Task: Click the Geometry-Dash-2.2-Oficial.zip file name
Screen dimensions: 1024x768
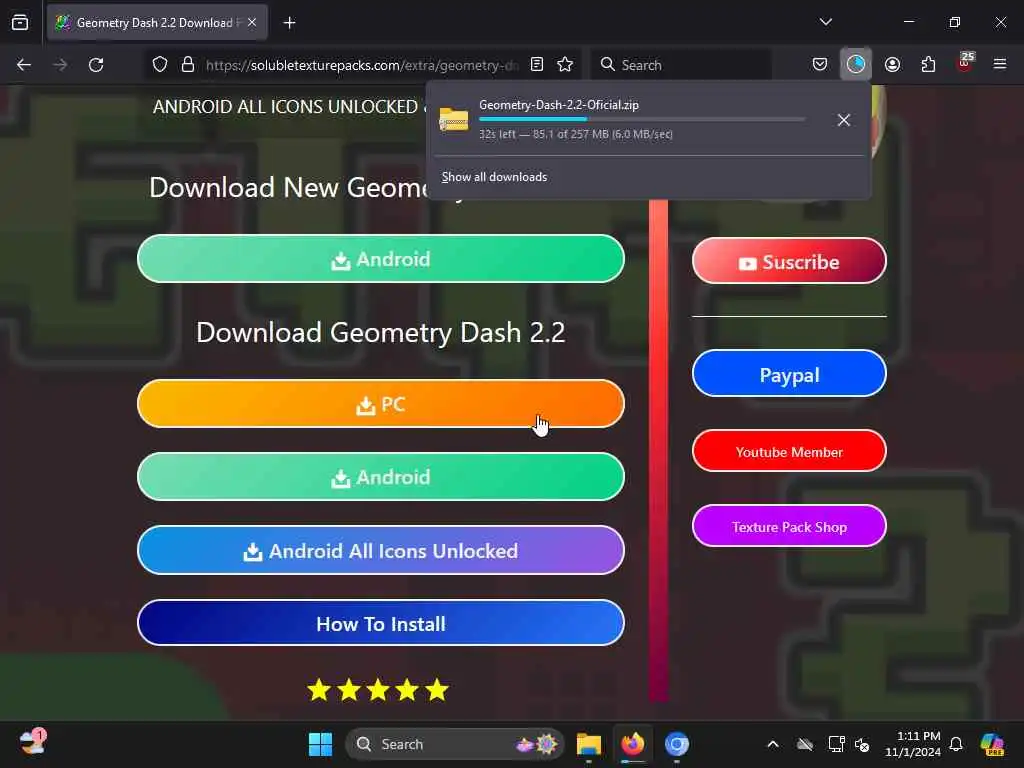Action: 559,104
